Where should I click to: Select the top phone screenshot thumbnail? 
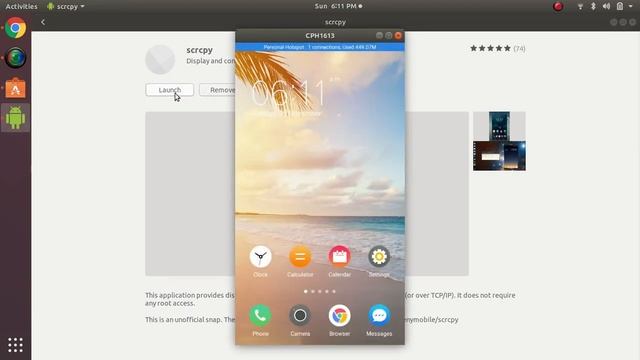point(499,126)
